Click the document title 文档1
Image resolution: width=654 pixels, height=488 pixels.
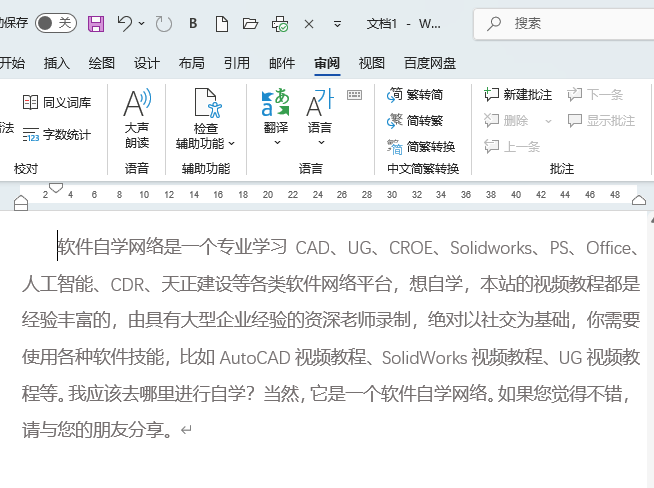pos(381,24)
